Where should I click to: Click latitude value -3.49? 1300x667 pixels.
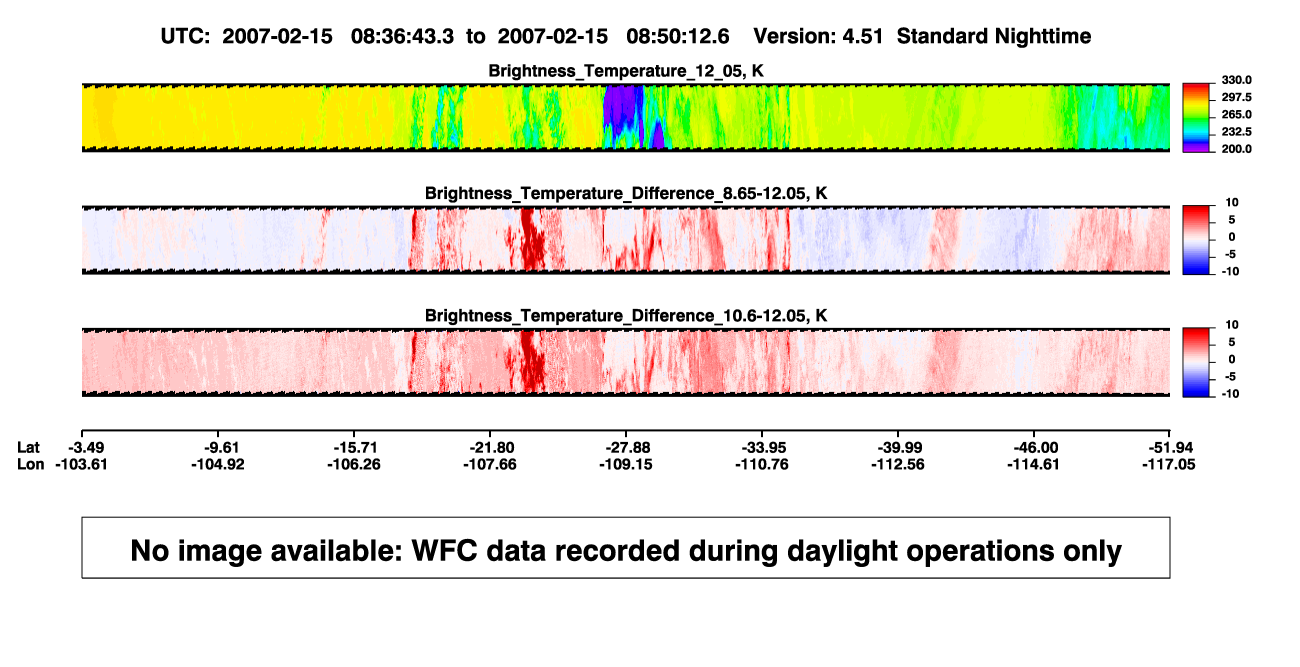[87, 447]
